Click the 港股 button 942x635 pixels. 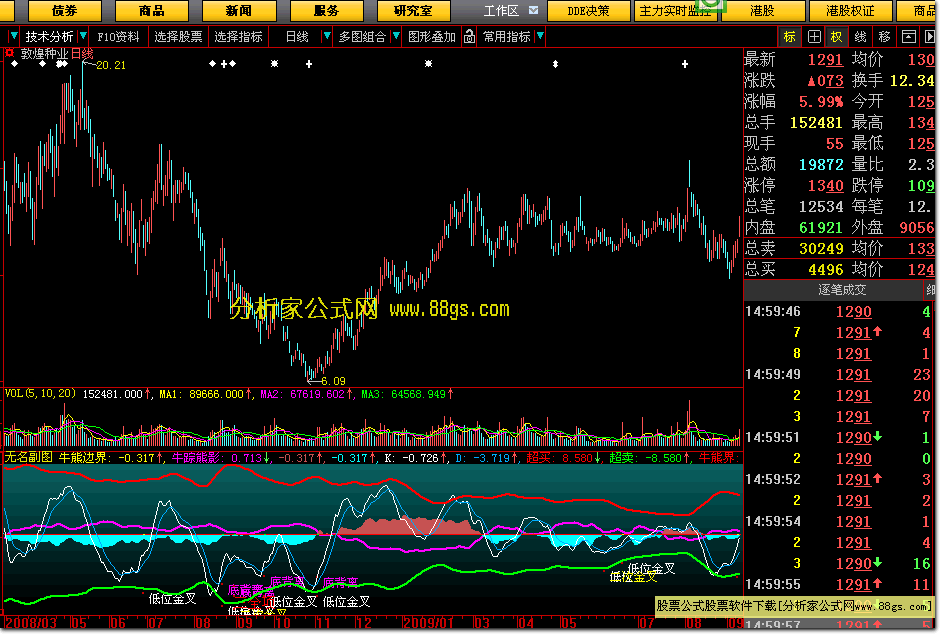(x=762, y=11)
